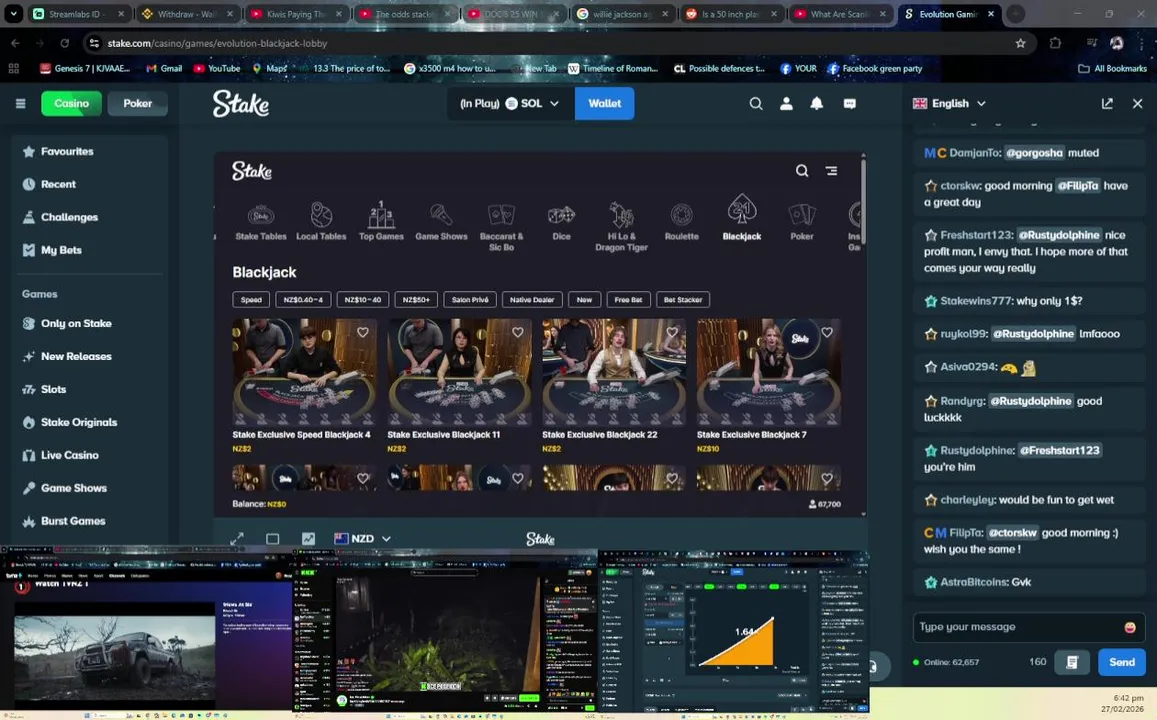Viewport: 1157px width, 720px height.
Task: Toggle the Speed filter chip
Action: (251, 300)
